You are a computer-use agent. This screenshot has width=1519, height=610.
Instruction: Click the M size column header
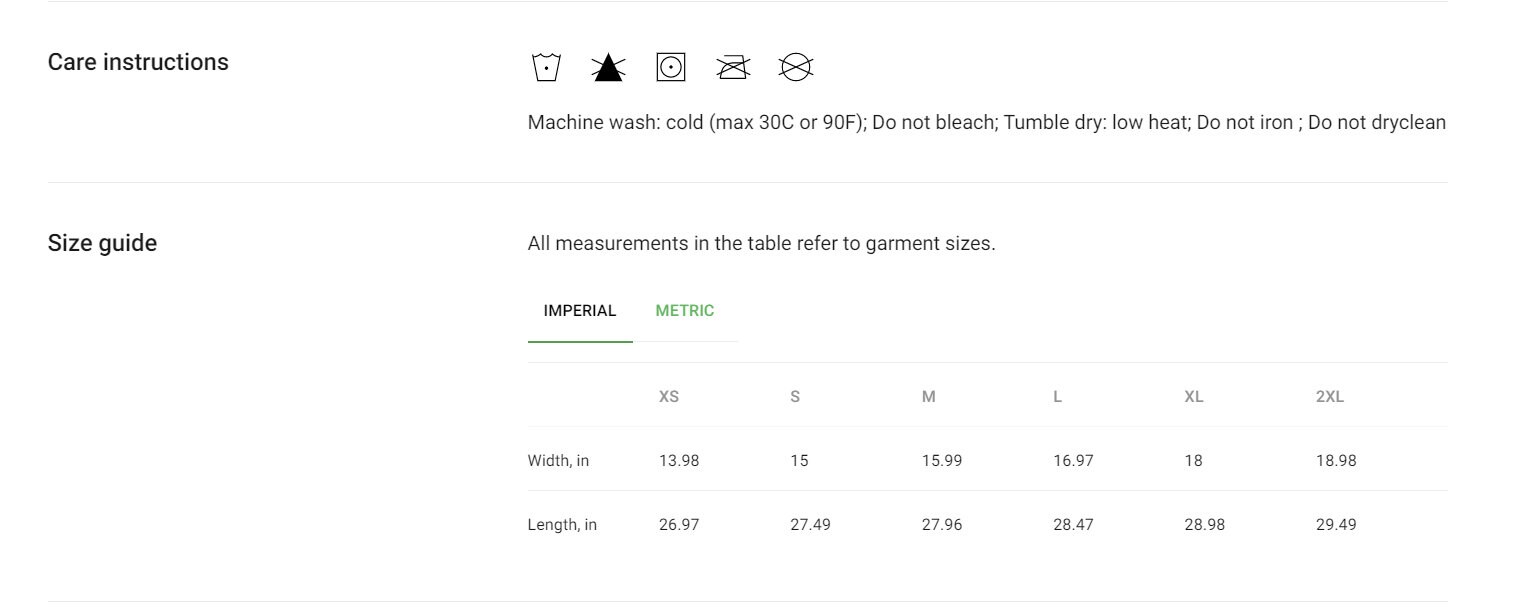coord(929,397)
